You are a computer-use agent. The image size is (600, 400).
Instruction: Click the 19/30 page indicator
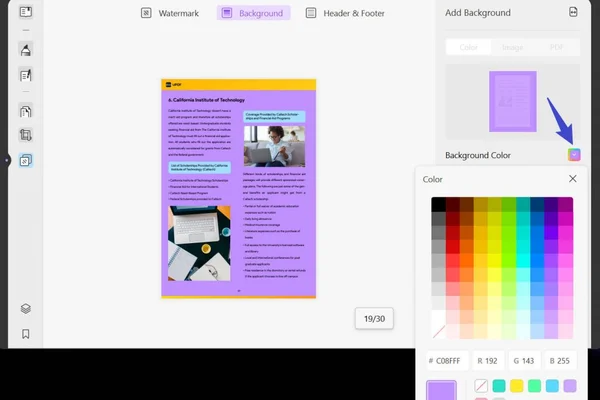coord(374,318)
